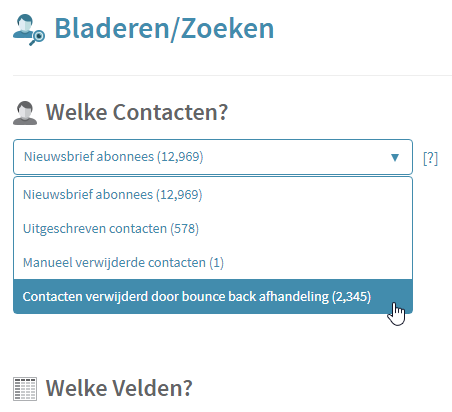The height and width of the screenshot is (412, 452).
Task: Pick Manueel verwijderde contacten (1) option
Action: [x=213, y=263]
